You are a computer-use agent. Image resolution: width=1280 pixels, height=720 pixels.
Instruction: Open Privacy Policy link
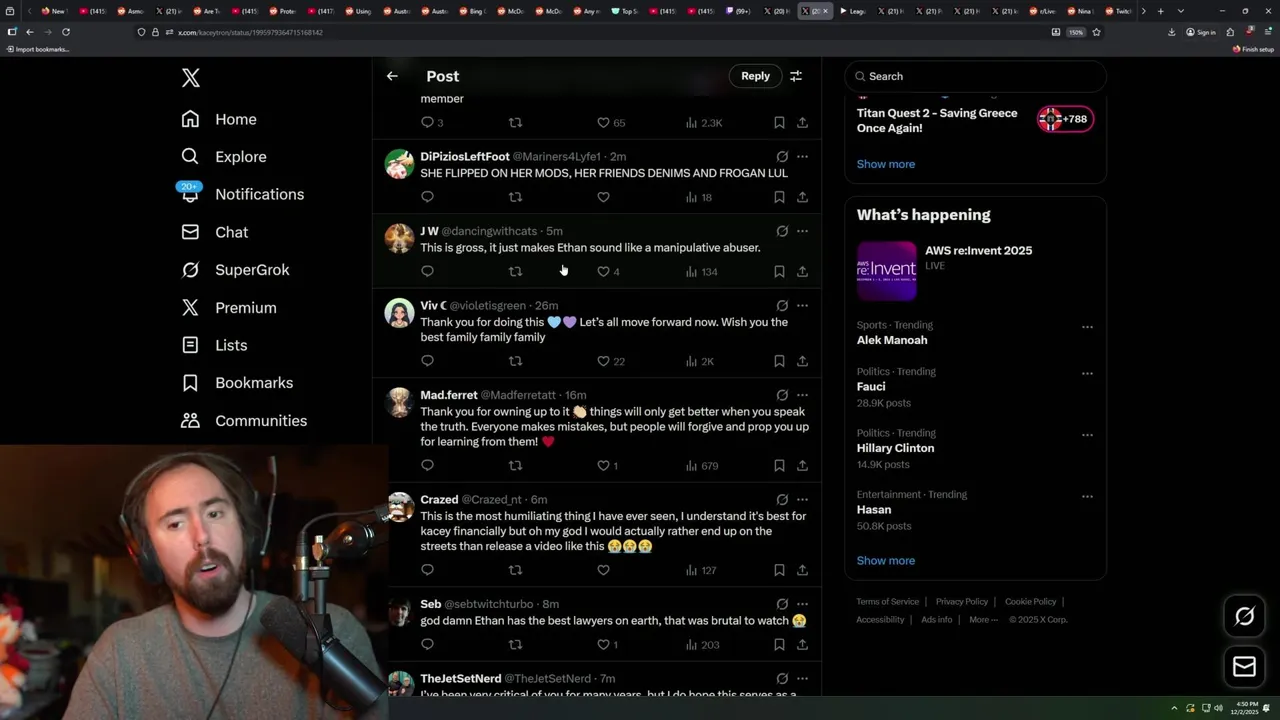(x=962, y=602)
